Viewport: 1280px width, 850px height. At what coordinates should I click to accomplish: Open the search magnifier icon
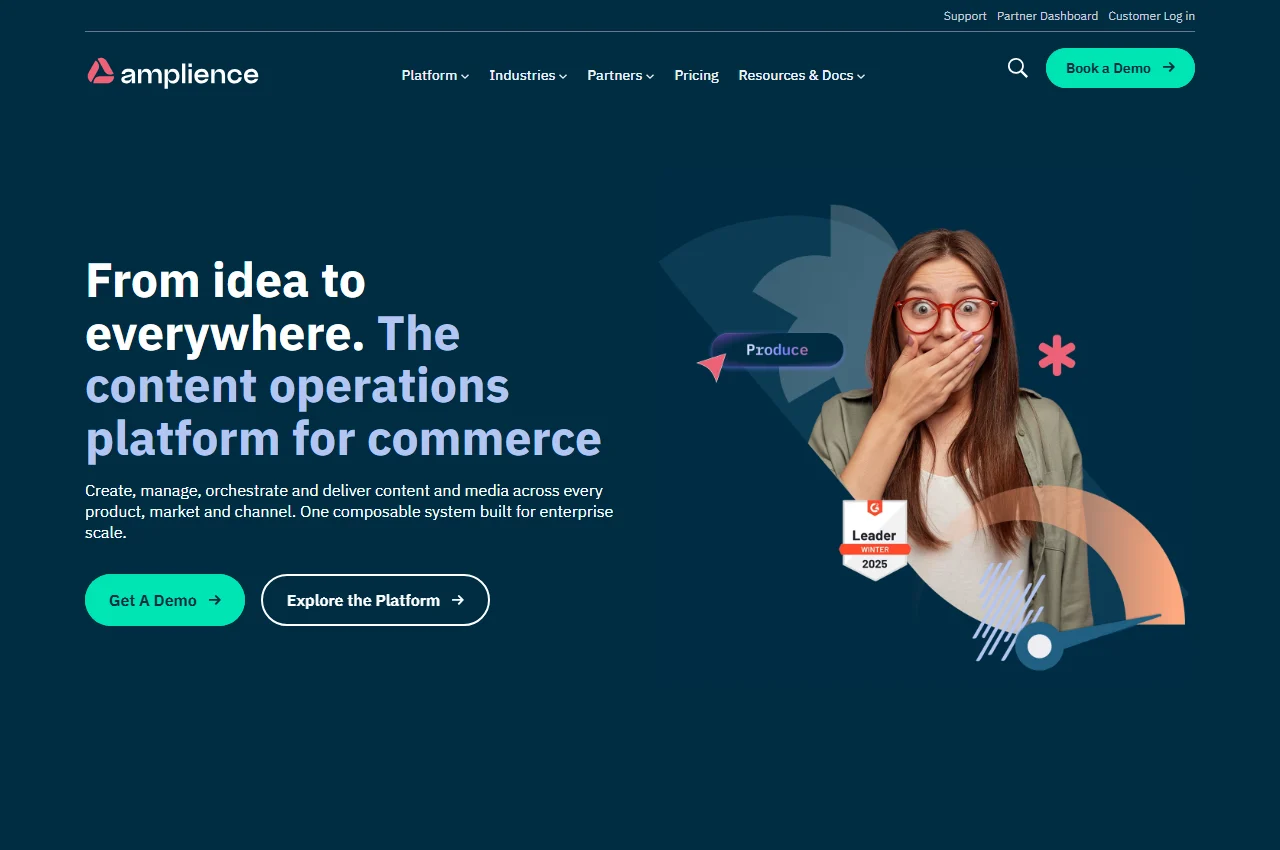1018,68
